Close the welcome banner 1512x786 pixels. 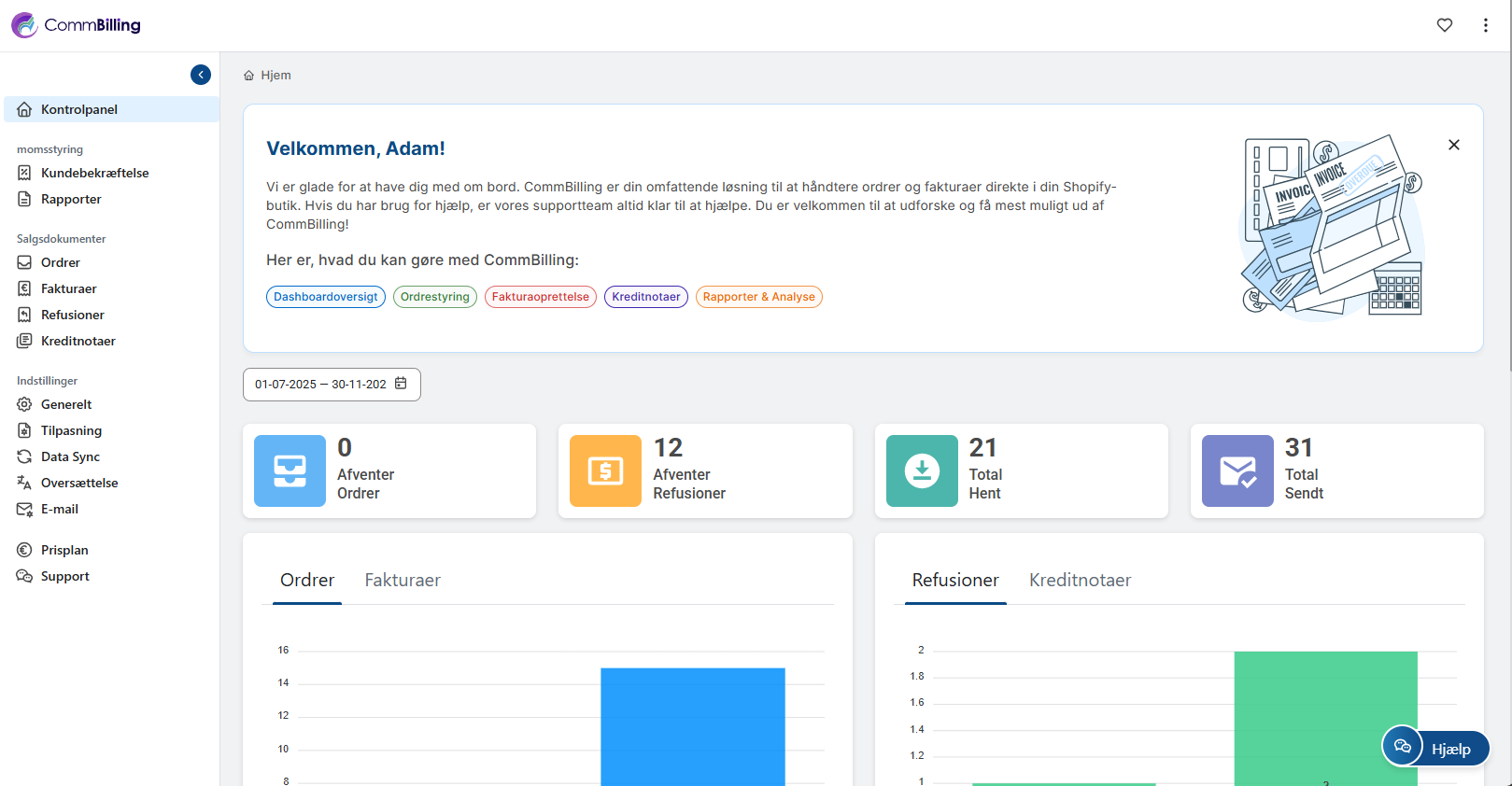click(1453, 145)
